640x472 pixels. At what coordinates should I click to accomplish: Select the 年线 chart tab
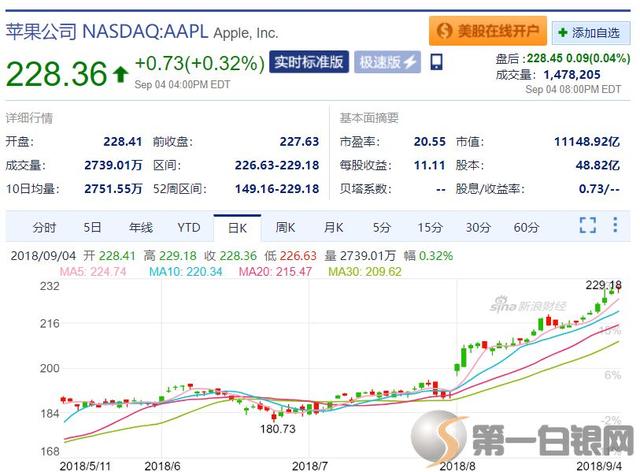(x=141, y=227)
